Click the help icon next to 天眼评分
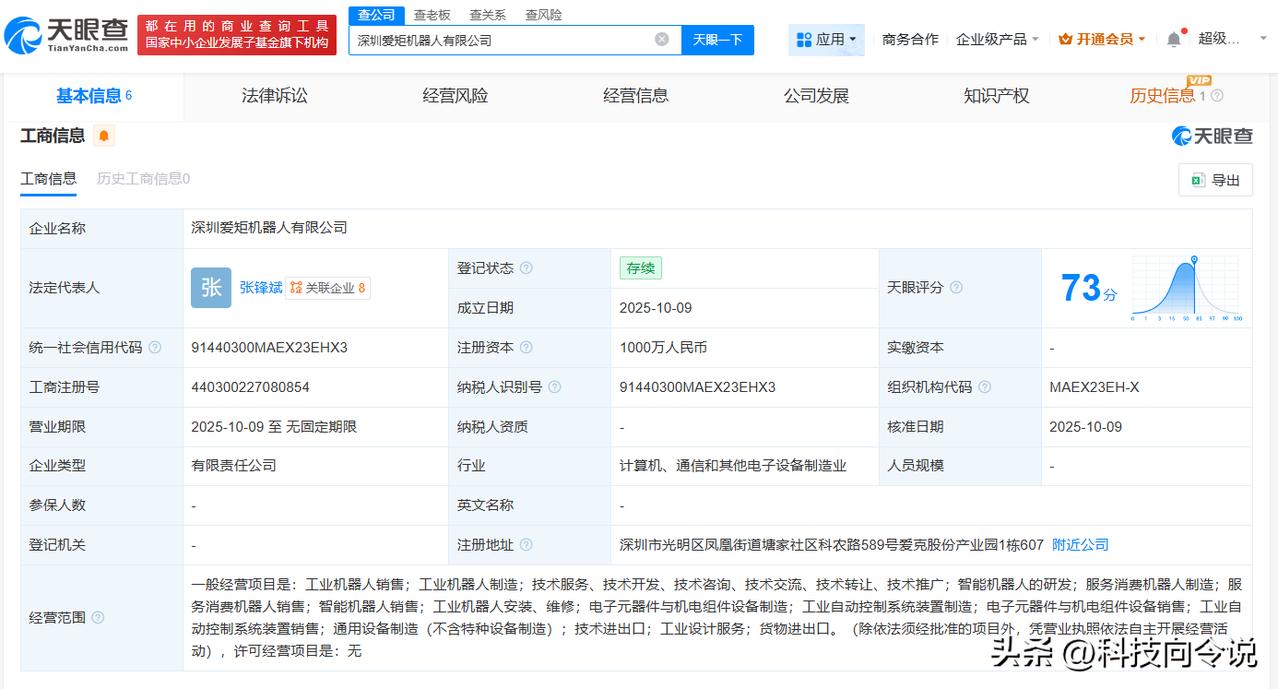 pos(956,287)
